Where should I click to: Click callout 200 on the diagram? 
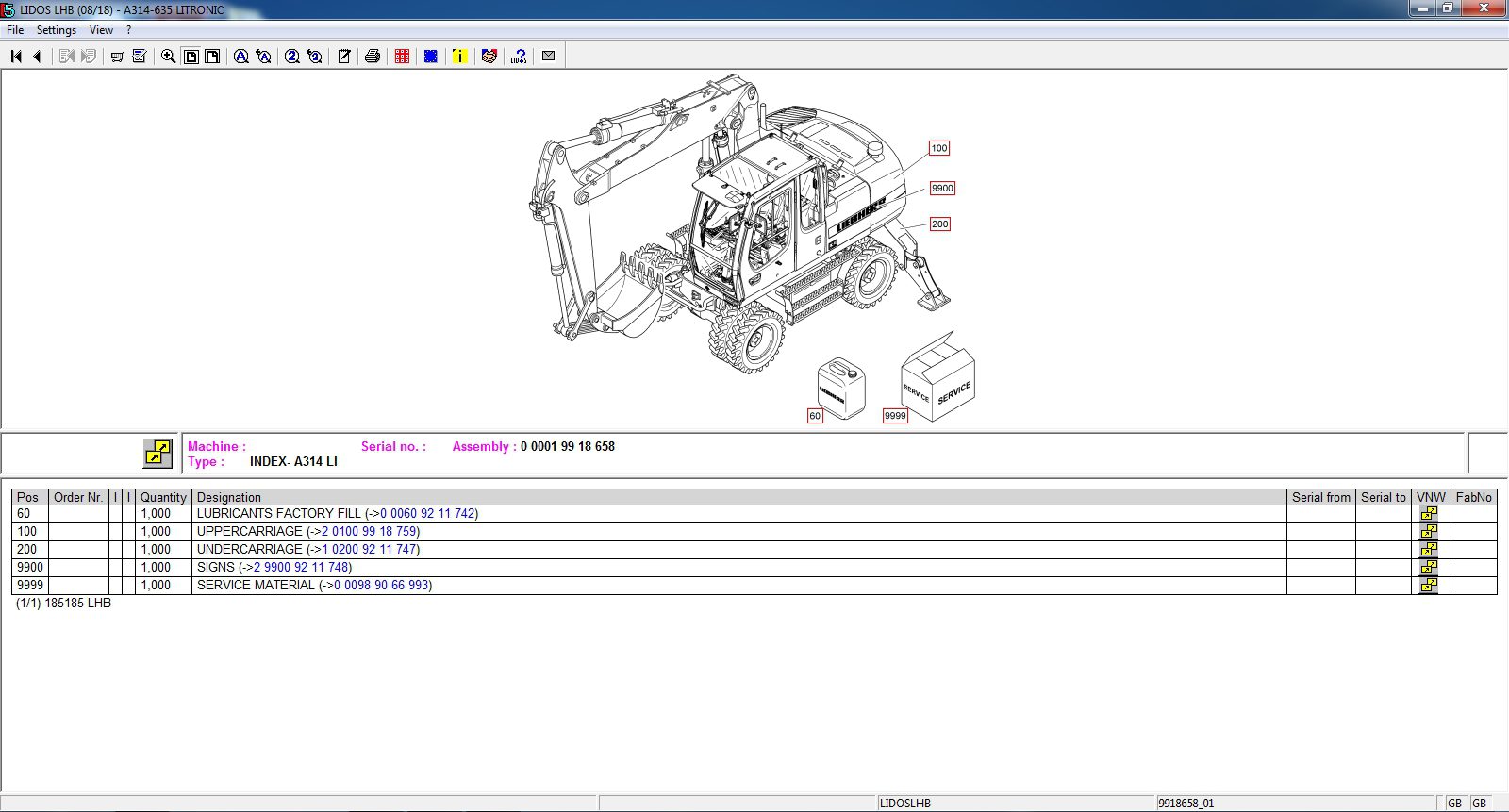point(940,224)
